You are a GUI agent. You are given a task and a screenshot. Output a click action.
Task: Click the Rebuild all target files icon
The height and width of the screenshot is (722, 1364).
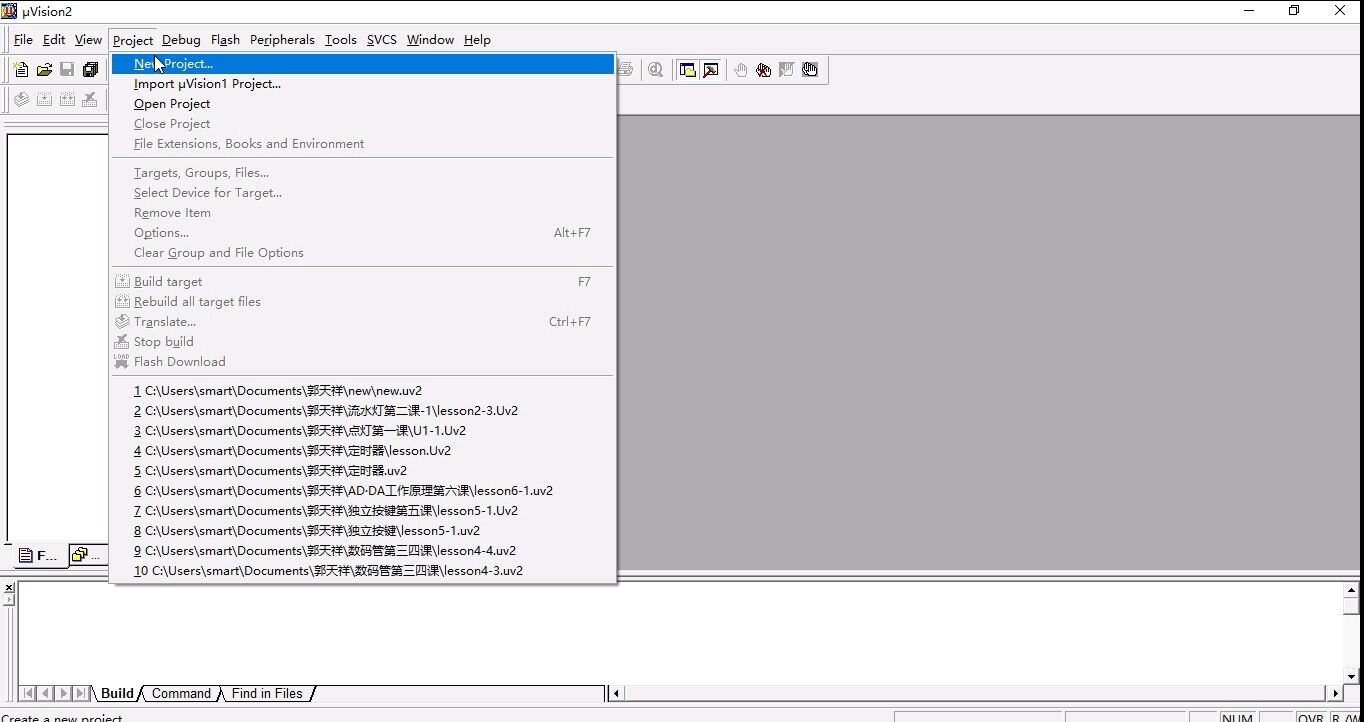[67, 99]
